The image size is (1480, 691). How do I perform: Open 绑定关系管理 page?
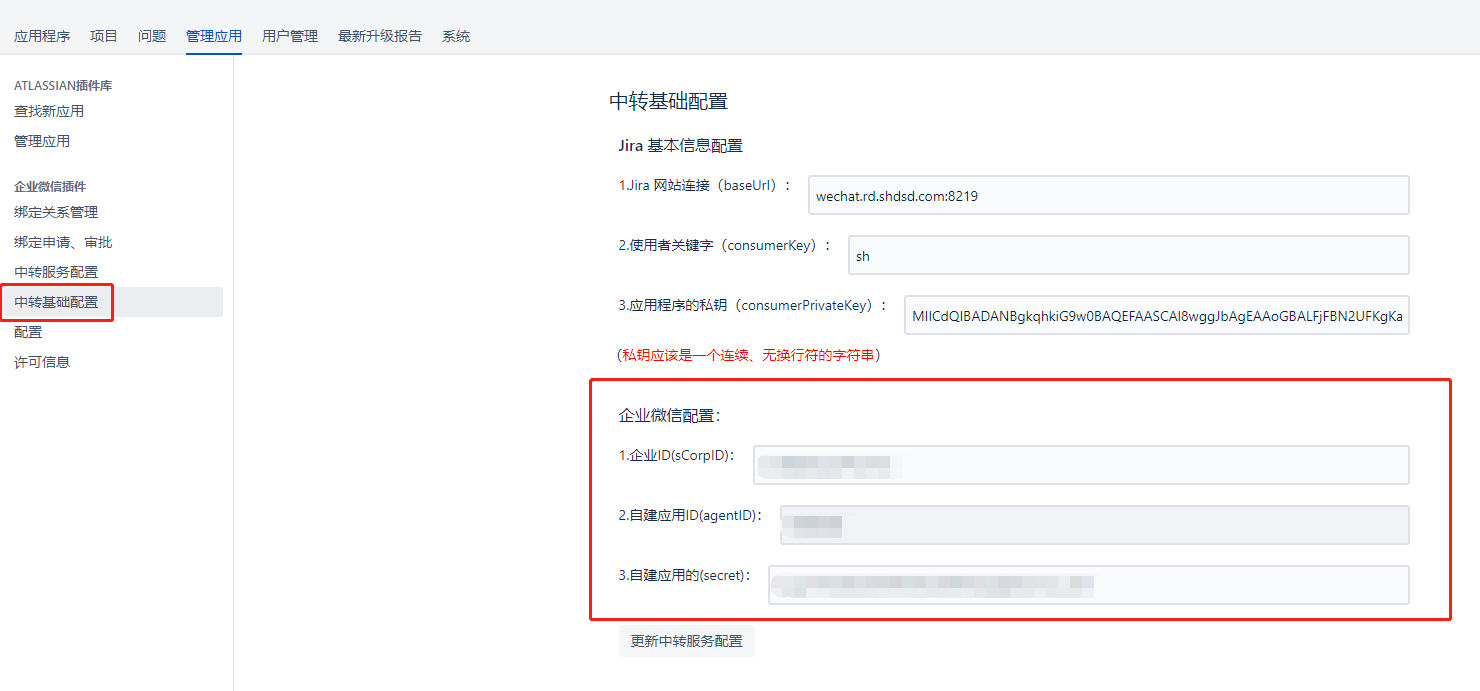(x=56, y=212)
